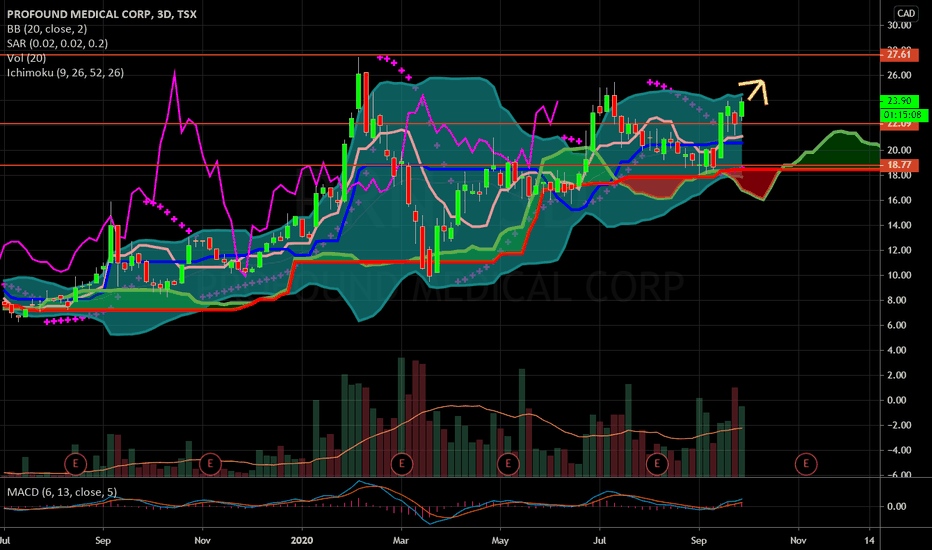Click the 10.00 price axis value
Screen dimensions: 932x550
(x=899, y=275)
